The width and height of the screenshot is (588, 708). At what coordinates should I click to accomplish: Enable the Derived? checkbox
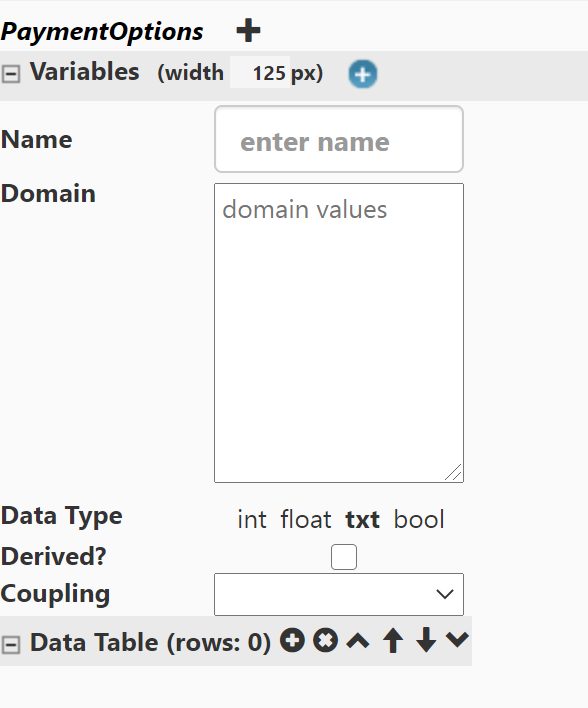344,557
